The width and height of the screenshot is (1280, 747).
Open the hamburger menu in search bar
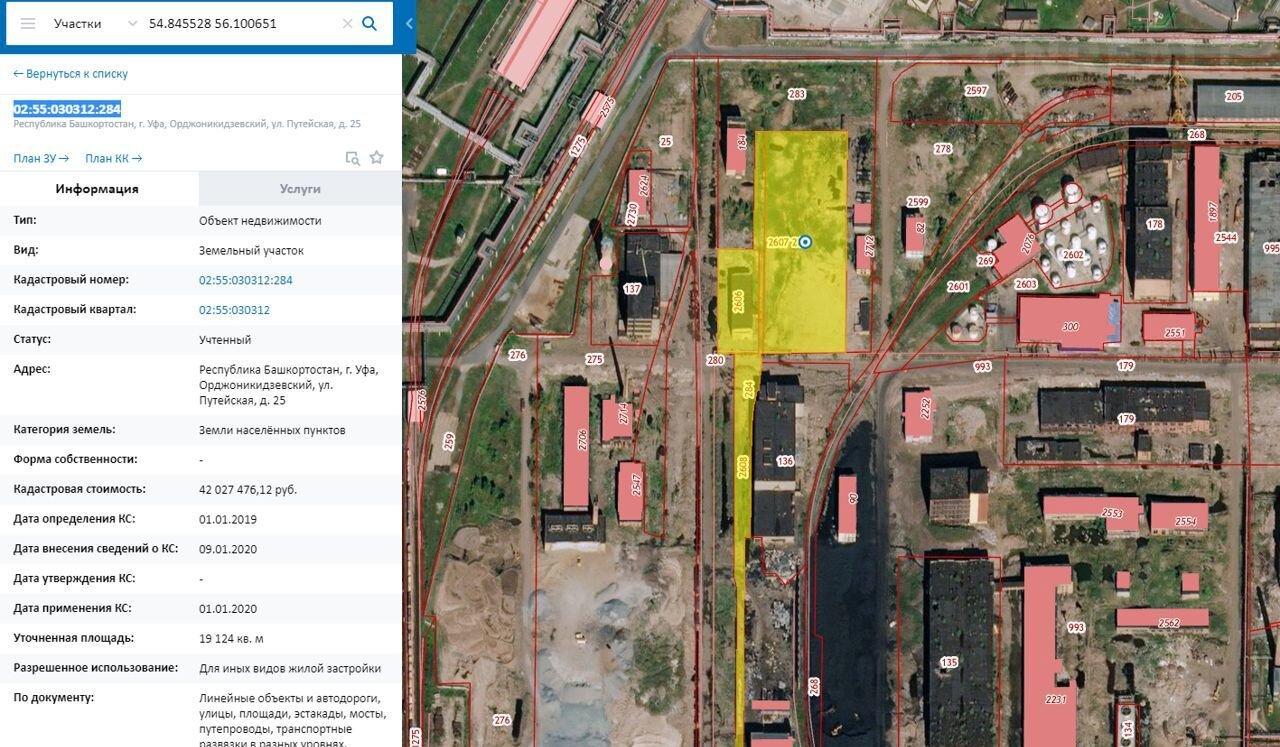[x=28, y=24]
